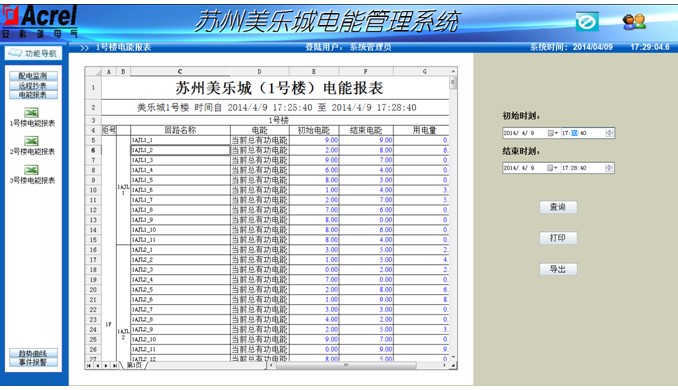Click the 打印 button
The image size is (678, 390).
point(558,238)
